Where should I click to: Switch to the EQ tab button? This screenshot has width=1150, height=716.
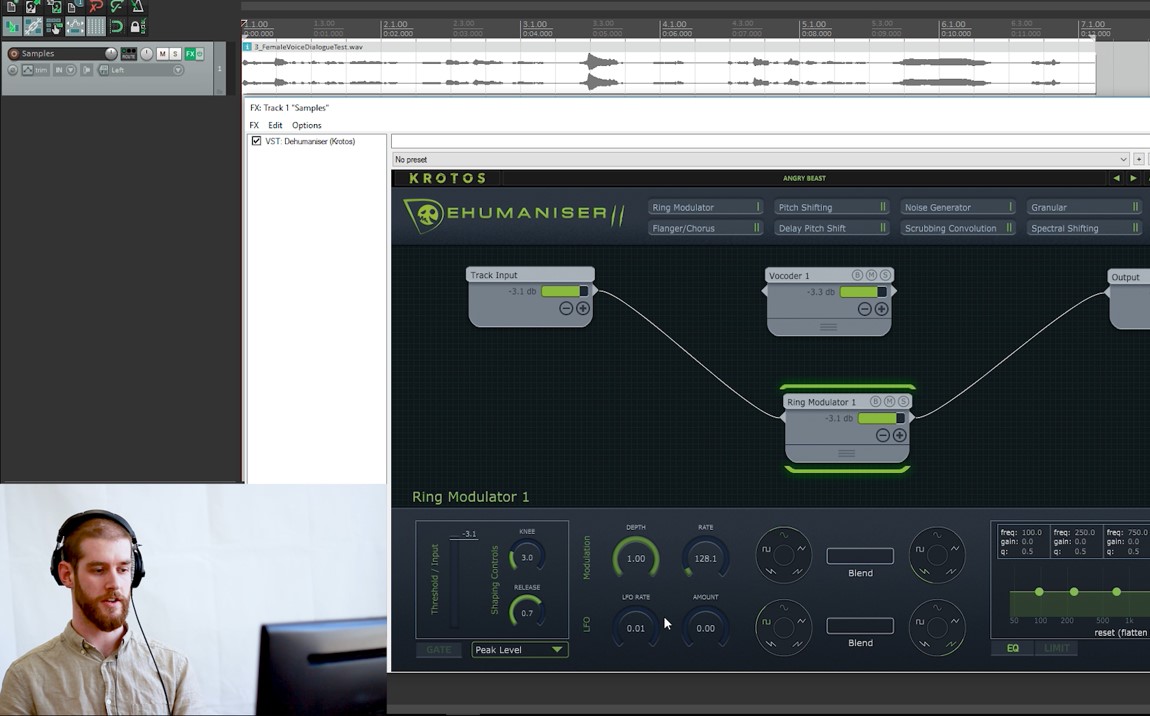pyautogui.click(x=1012, y=648)
